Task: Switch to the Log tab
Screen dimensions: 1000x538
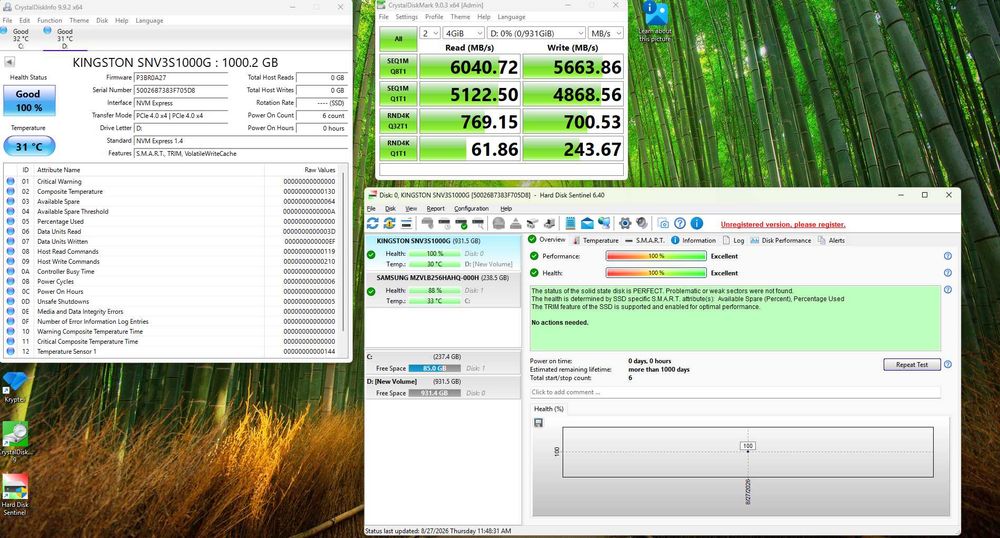Action: click(733, 240)
